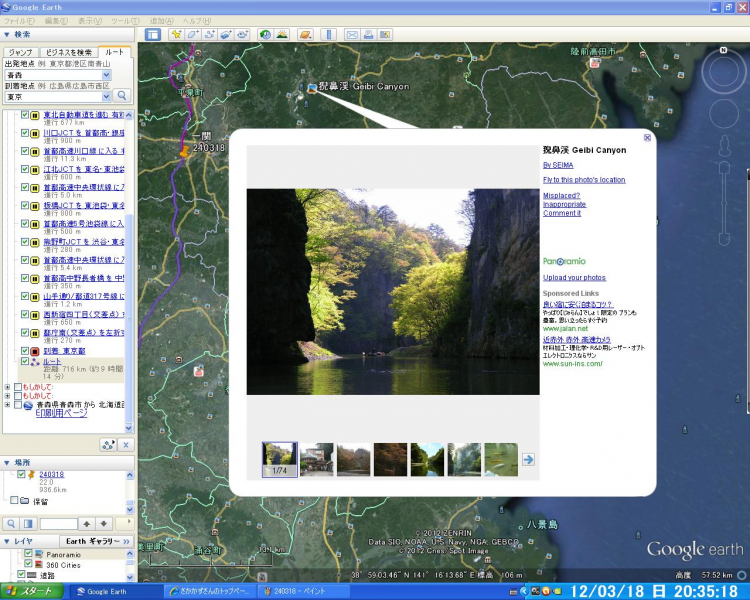View in Google Maps icon
This screenshot has width=750, height=600.
385,34
